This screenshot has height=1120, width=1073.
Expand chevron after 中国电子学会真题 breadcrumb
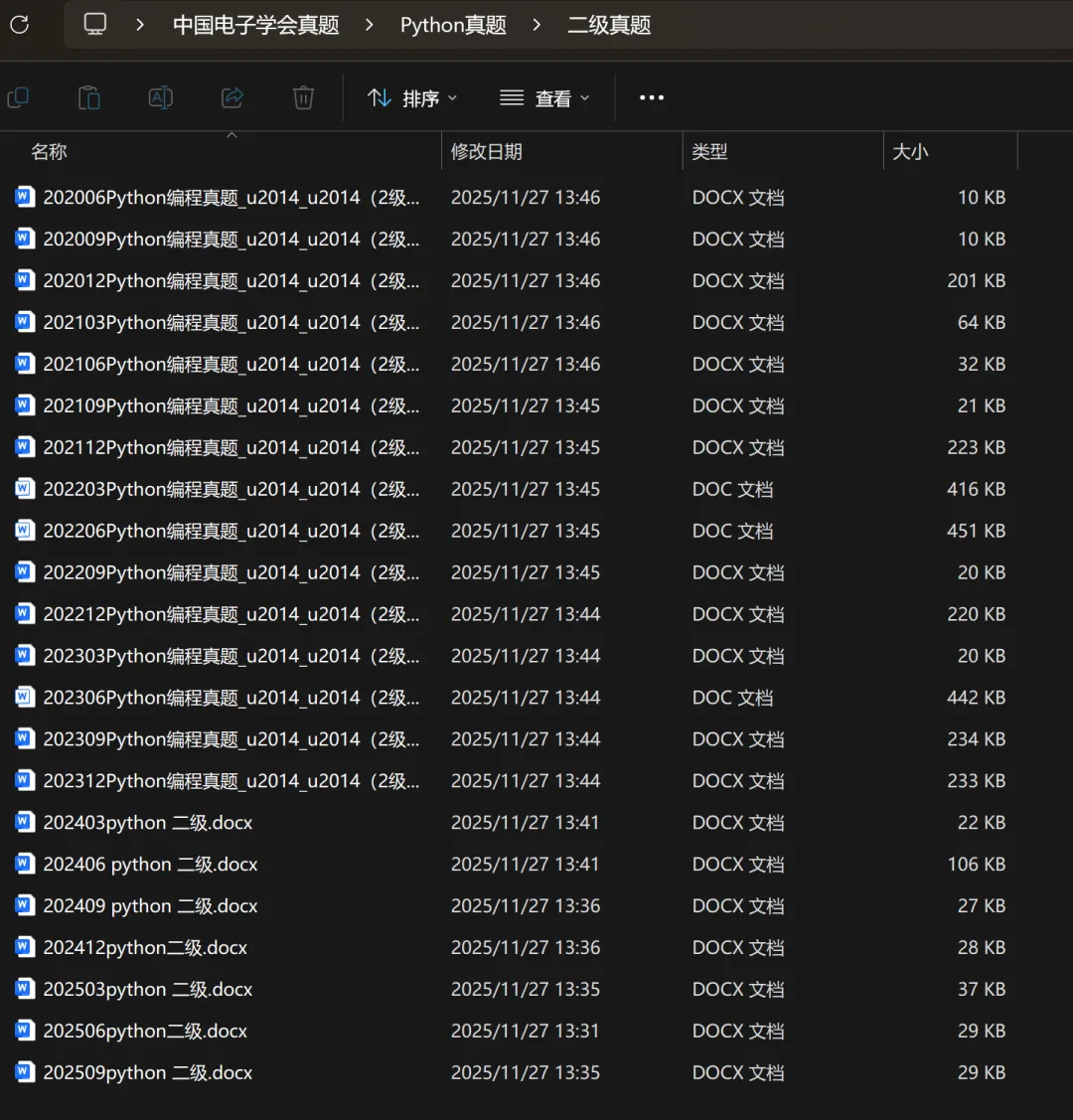click(x=369, y=25)
